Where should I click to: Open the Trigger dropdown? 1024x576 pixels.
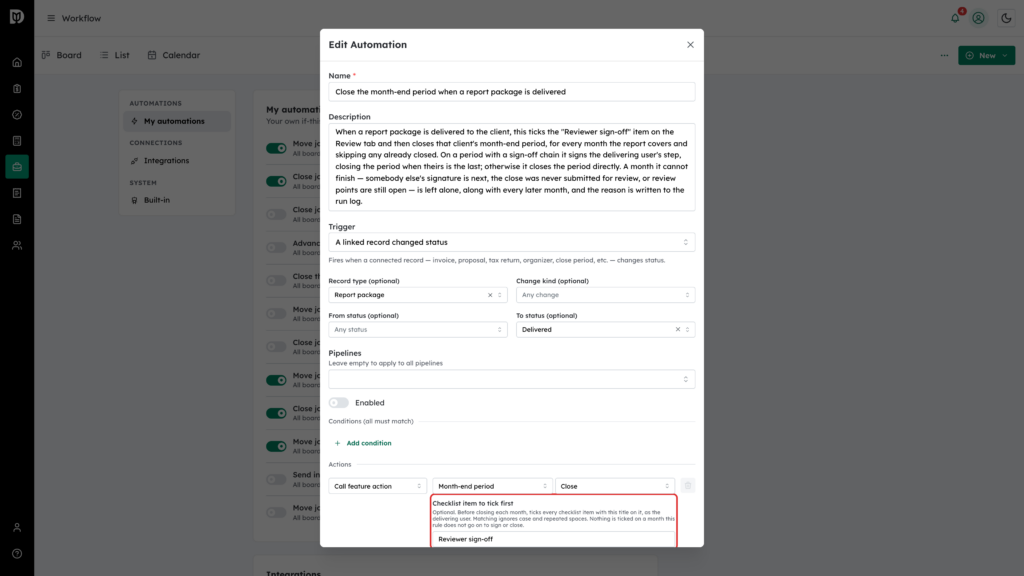click(x=511, y=242)
